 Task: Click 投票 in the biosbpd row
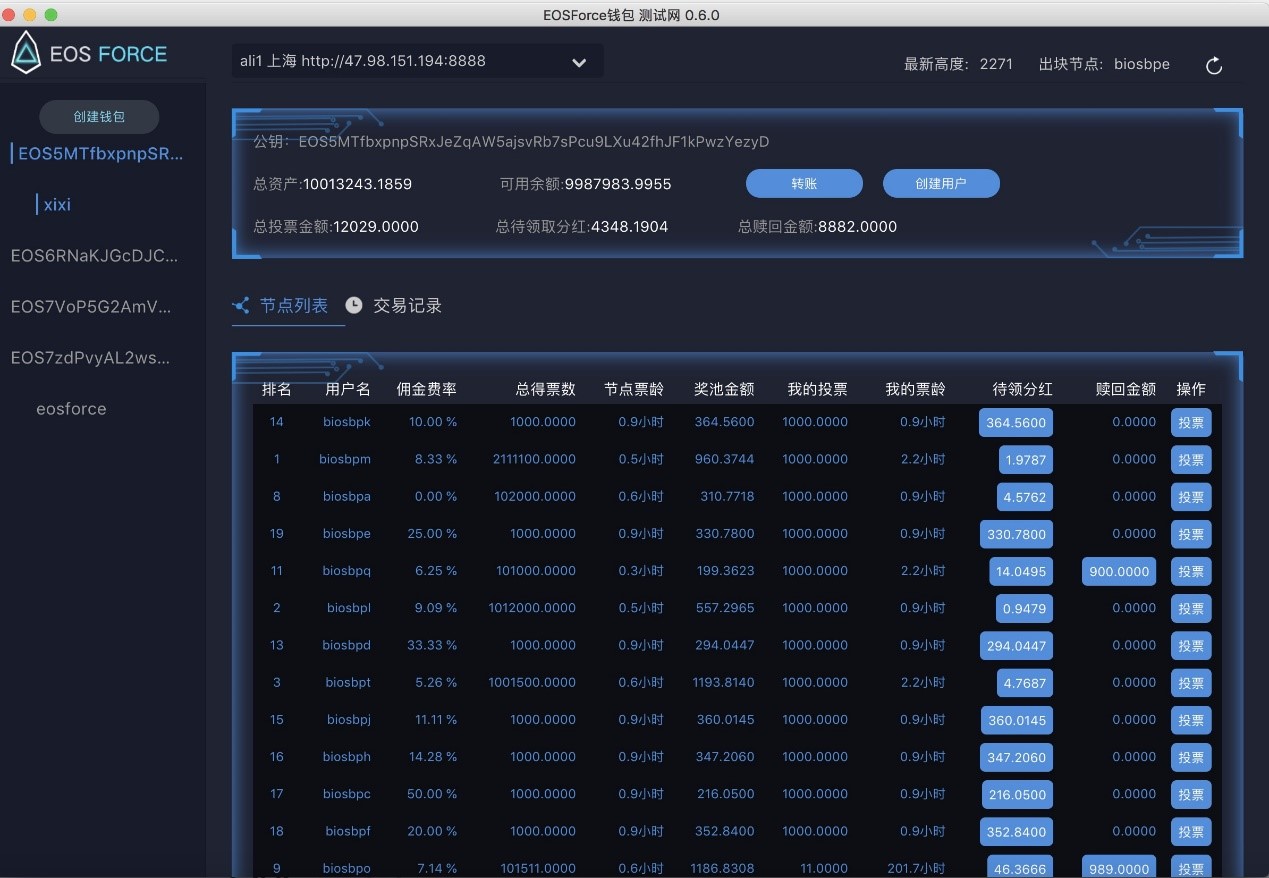(x=1191, y=646)
